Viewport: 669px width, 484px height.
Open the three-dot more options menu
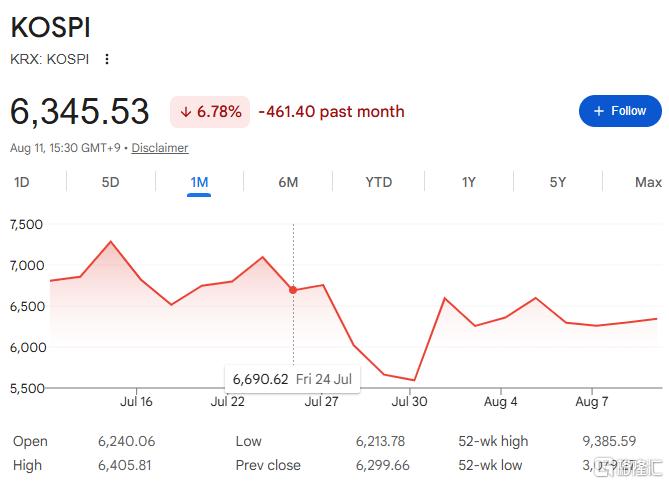tap(107, 59)
